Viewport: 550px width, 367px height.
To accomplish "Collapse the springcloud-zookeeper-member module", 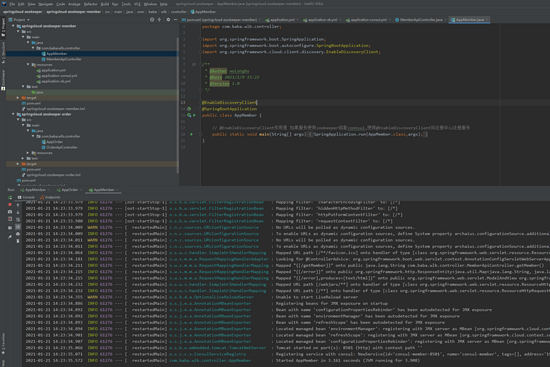I will coord(13,26).
